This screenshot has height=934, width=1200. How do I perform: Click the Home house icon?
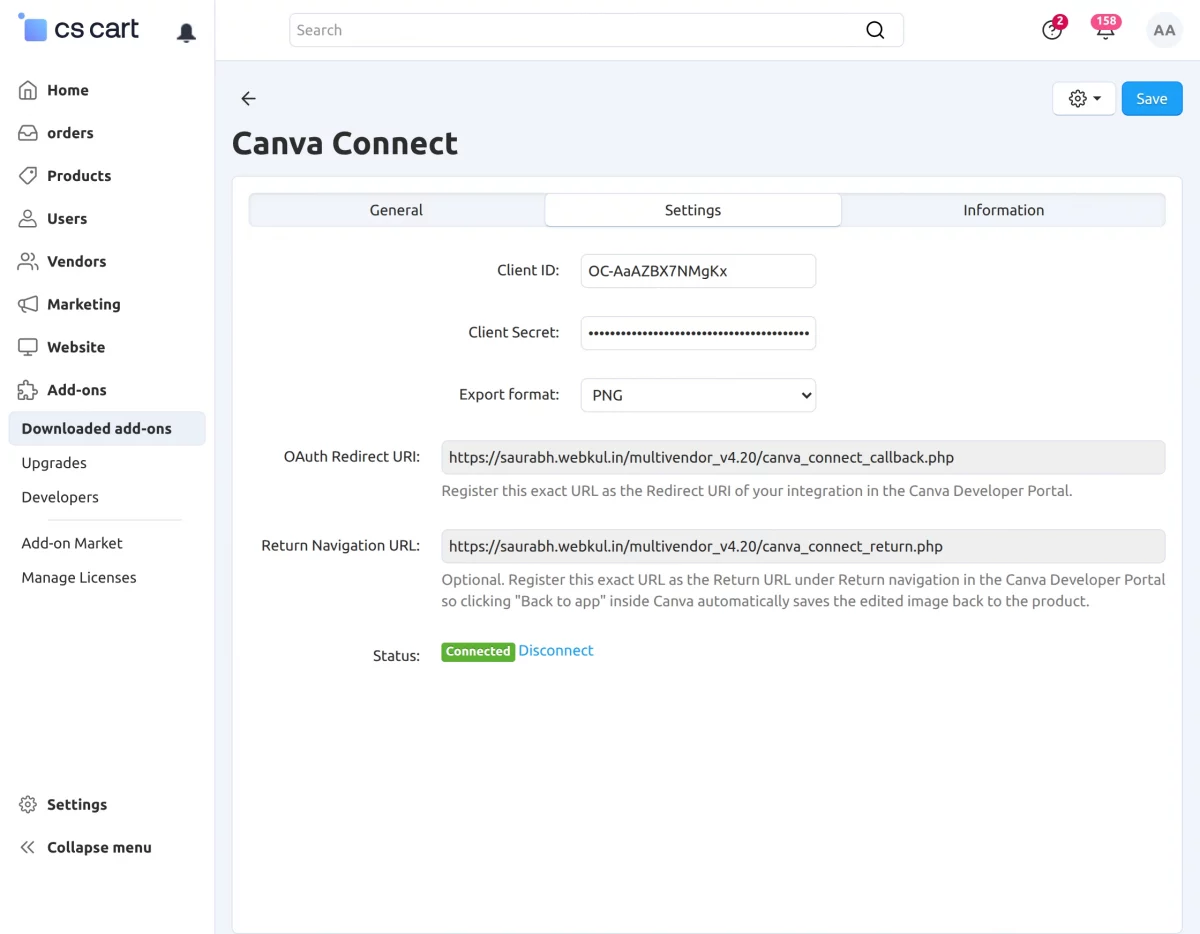28,90
